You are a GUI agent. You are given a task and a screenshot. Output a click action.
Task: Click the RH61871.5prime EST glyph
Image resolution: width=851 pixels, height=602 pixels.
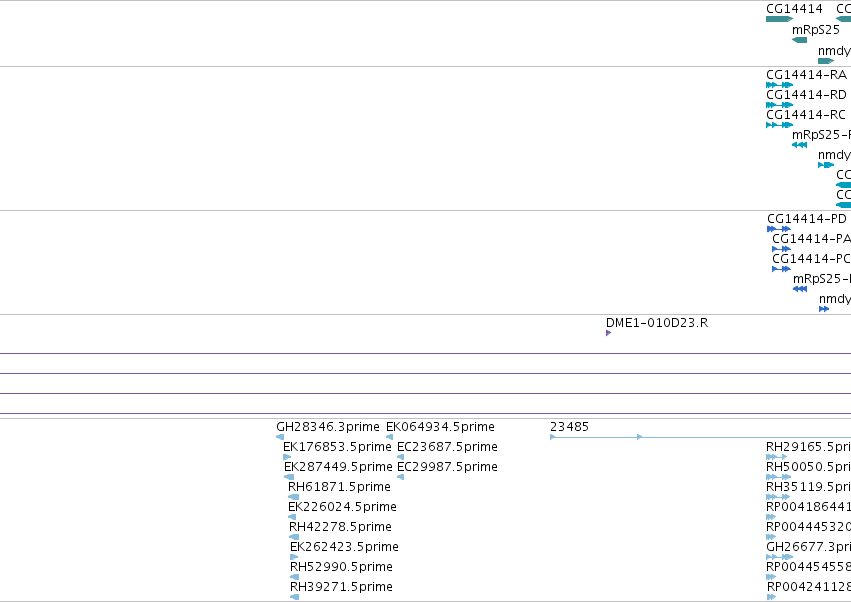coord(294,497)
